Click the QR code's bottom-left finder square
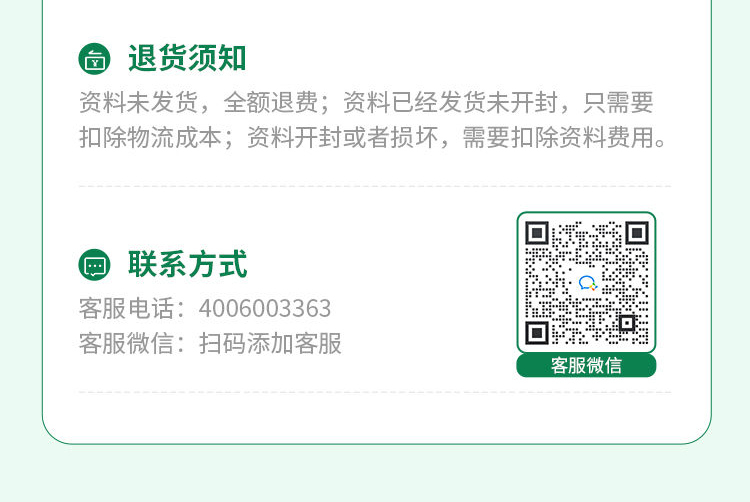Viewport: 750px width, 502px height. pyautogui.click(x=537, y=333)
